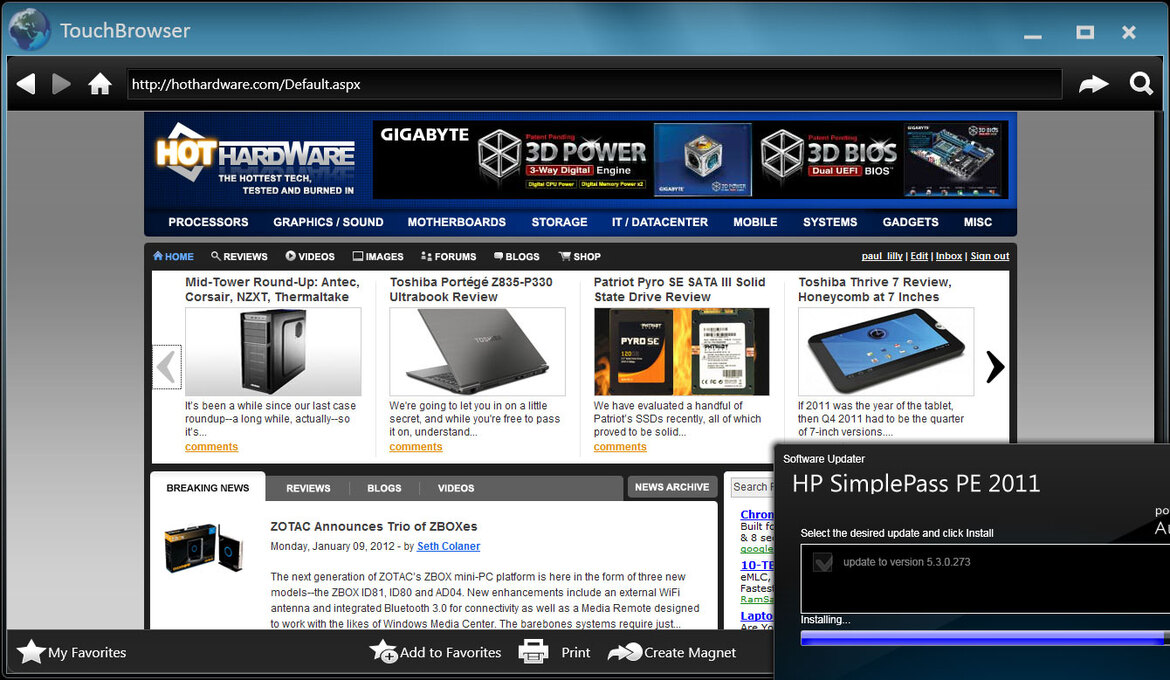Image resolution: width=1170 pixels, height=680 pixels.
Task: Click the share arrow icon beside address bar
Action: click(x=1093, y=84)
